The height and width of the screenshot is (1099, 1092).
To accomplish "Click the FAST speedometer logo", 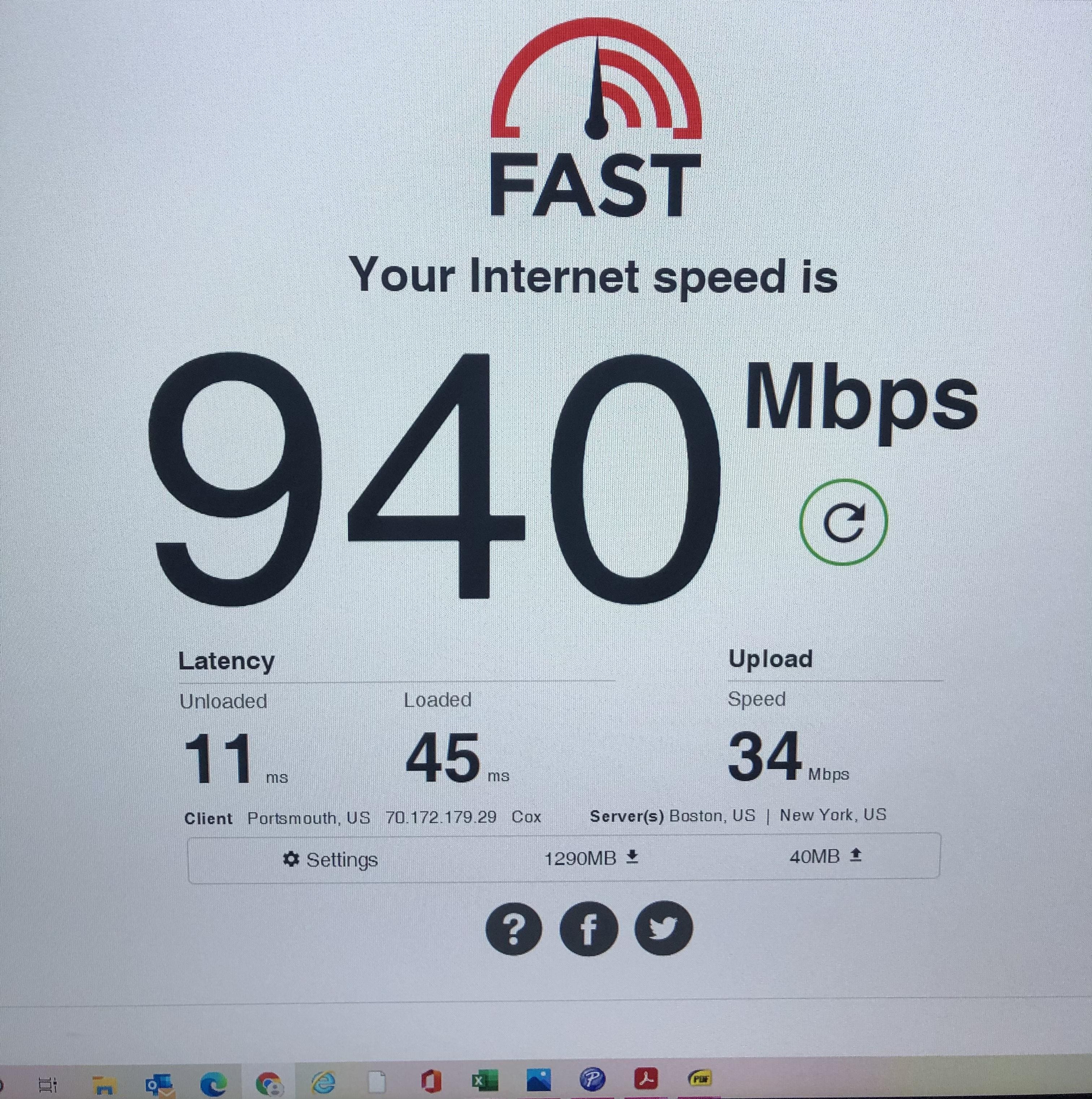I will (x=595, y=118).
